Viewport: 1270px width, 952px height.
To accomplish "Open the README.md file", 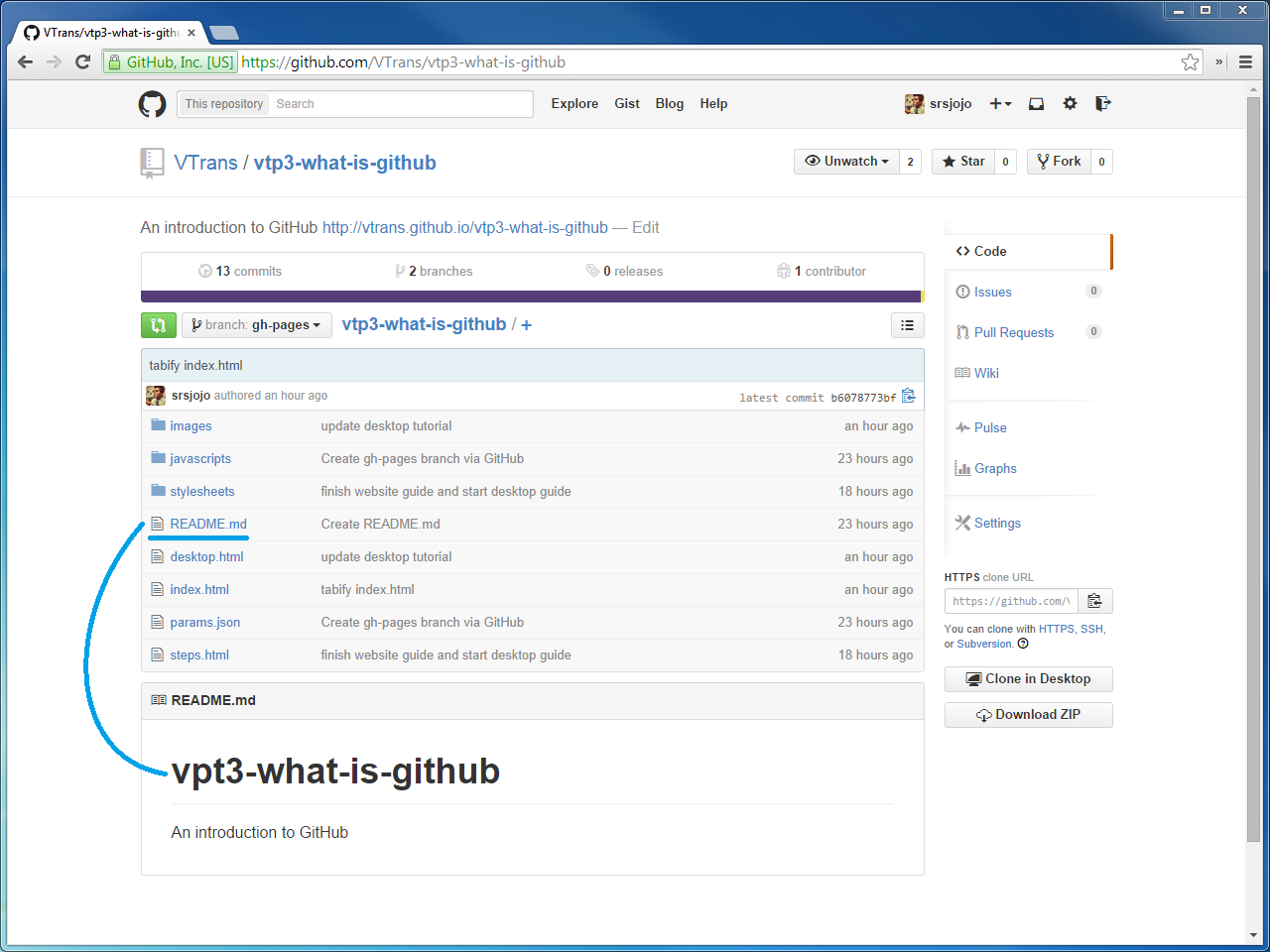I will 208,524.
